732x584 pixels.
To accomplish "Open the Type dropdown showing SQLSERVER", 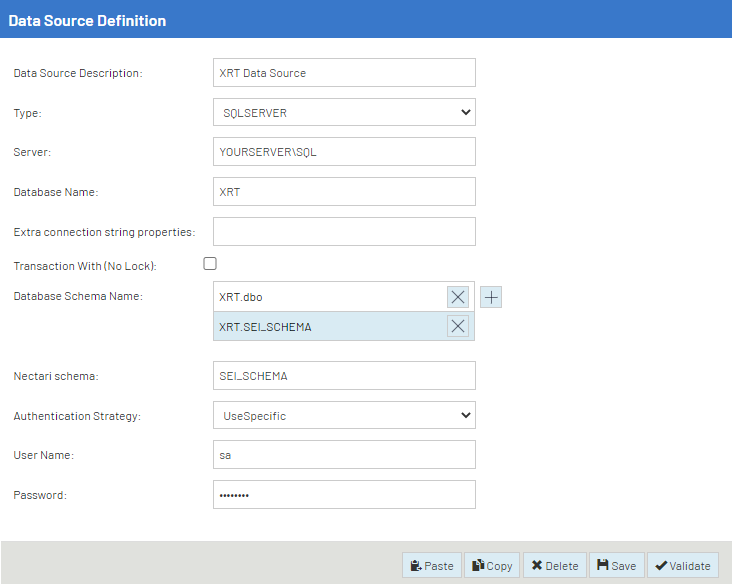I will pos(344,113).
